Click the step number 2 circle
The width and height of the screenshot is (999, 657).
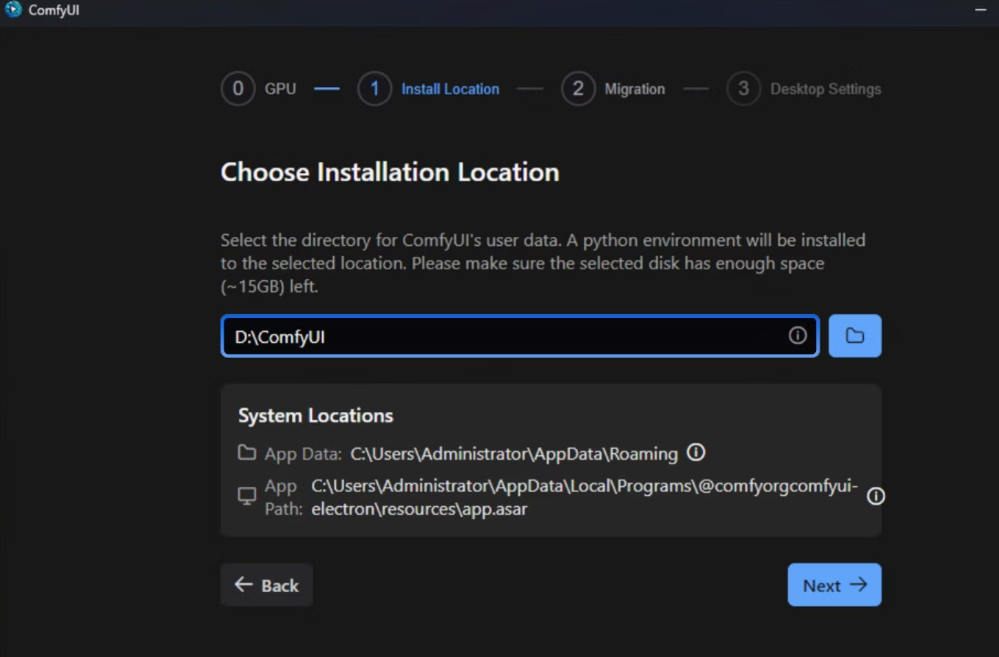(578, 89)
